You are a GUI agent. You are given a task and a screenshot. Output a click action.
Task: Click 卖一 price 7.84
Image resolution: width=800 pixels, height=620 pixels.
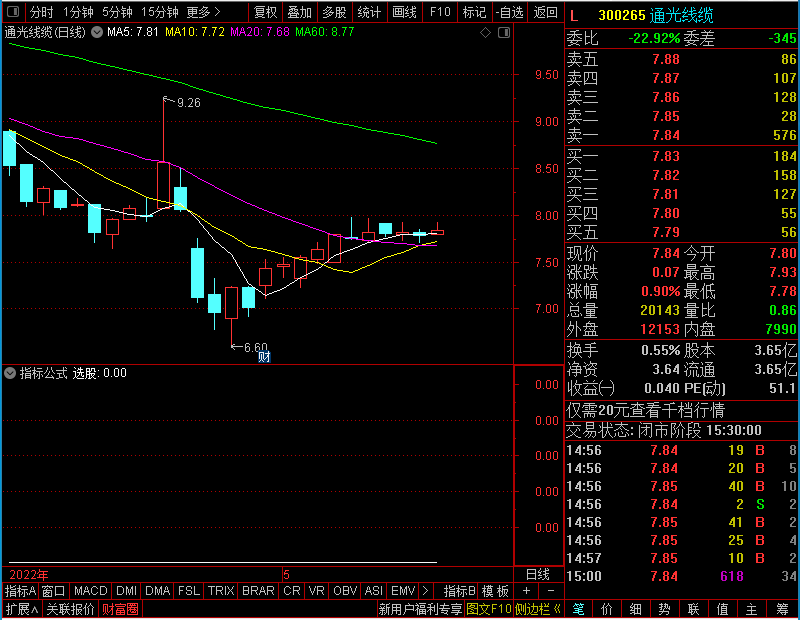point(666,135)
